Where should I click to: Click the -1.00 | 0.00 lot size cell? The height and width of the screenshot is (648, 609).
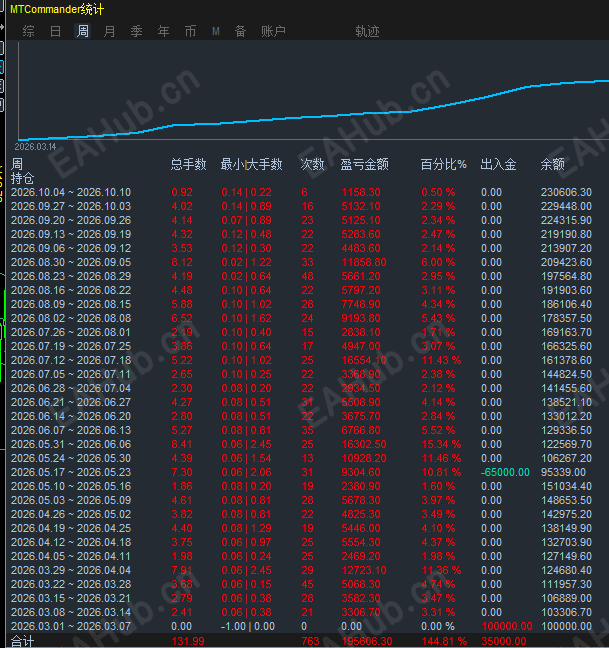(248, 627)
